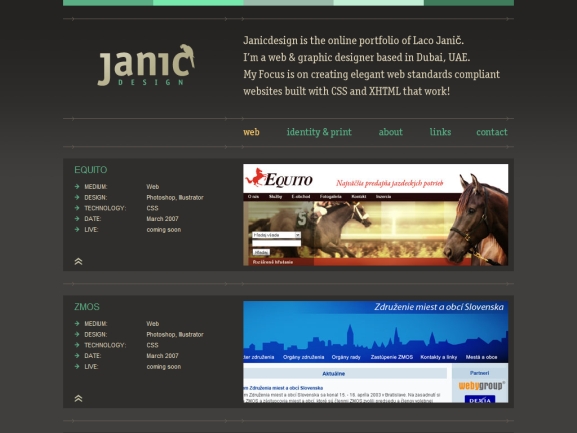This screenshot has height=433, width=577.
Task: Open the ZMOS website screenshot thumbnail
Action: (375, 352)
